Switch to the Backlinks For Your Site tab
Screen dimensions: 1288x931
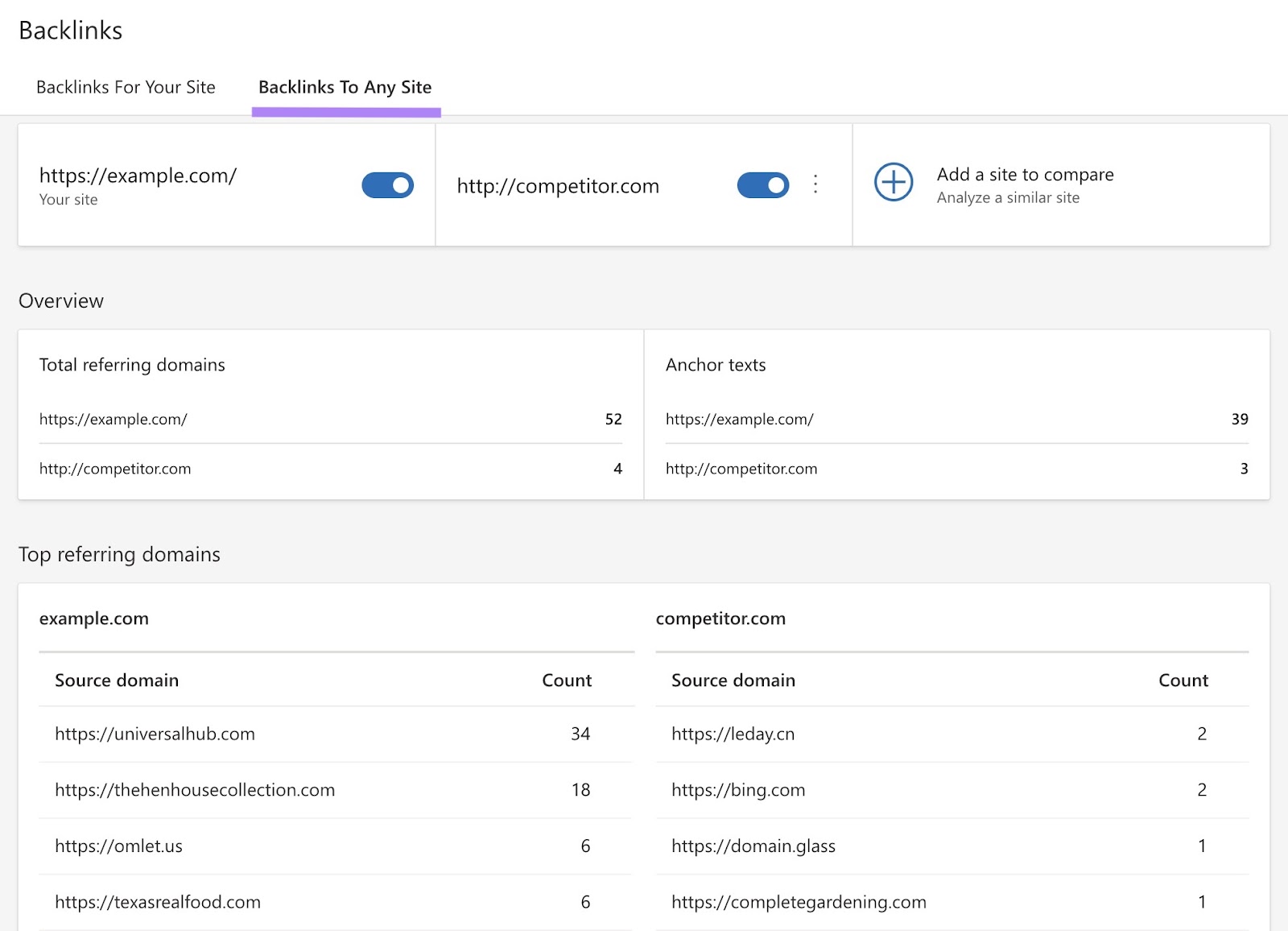126,87
